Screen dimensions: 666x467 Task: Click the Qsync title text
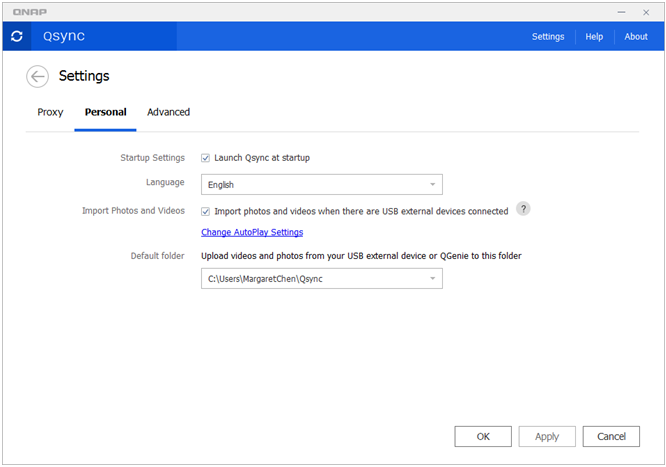(x=64, y=36)
